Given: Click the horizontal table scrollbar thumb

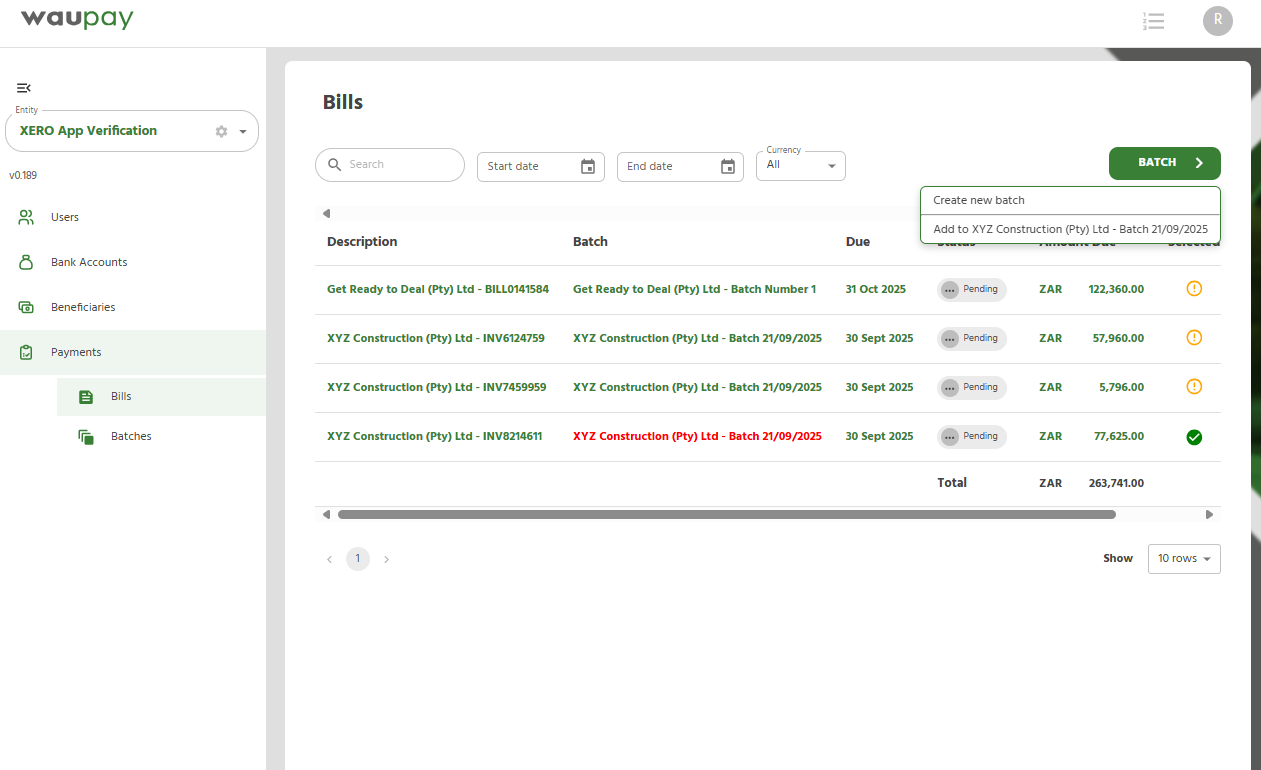Looking at the screenshot, I should pos(727,514).
